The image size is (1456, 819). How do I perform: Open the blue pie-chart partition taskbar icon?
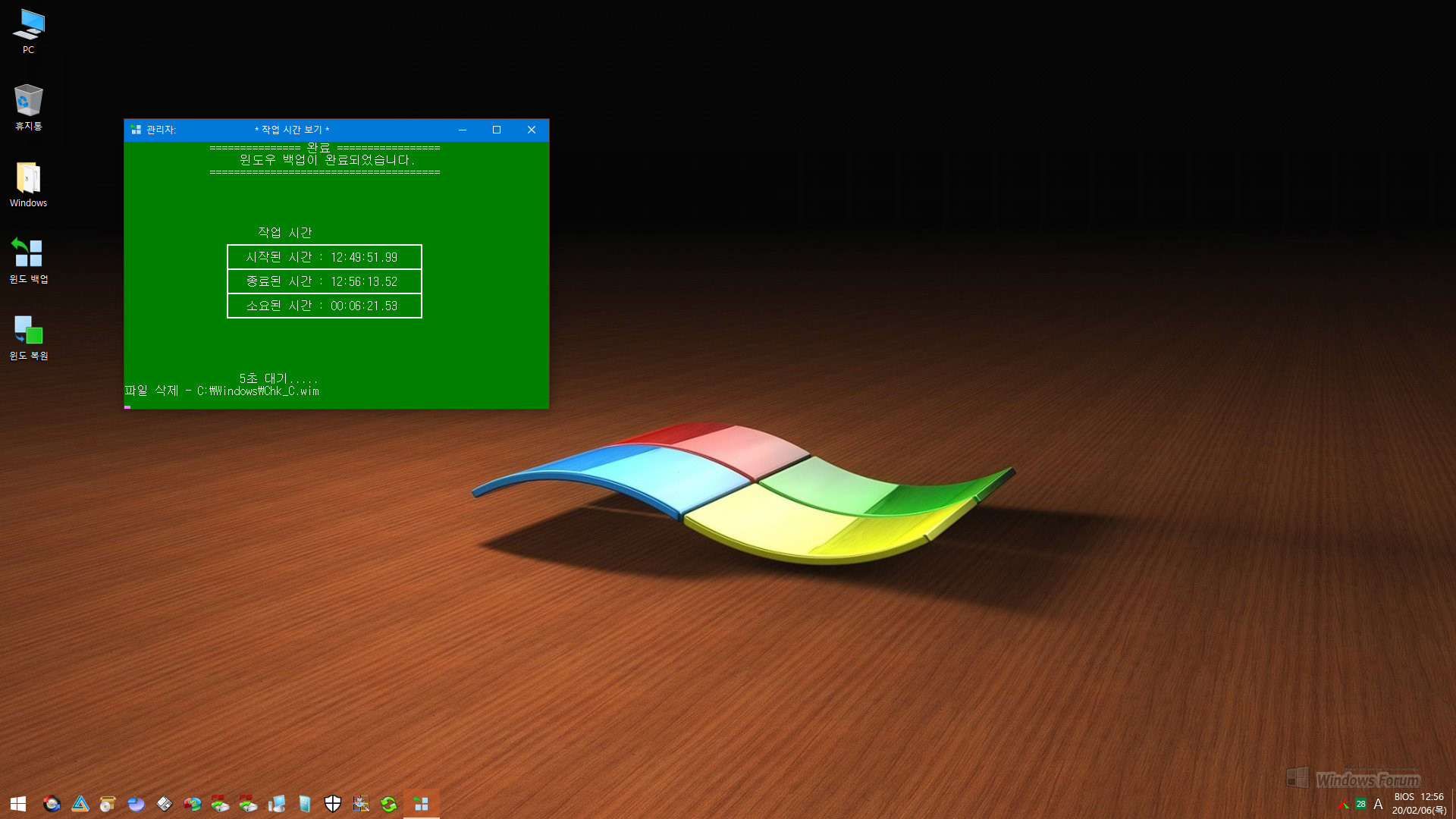pos(136,804)
